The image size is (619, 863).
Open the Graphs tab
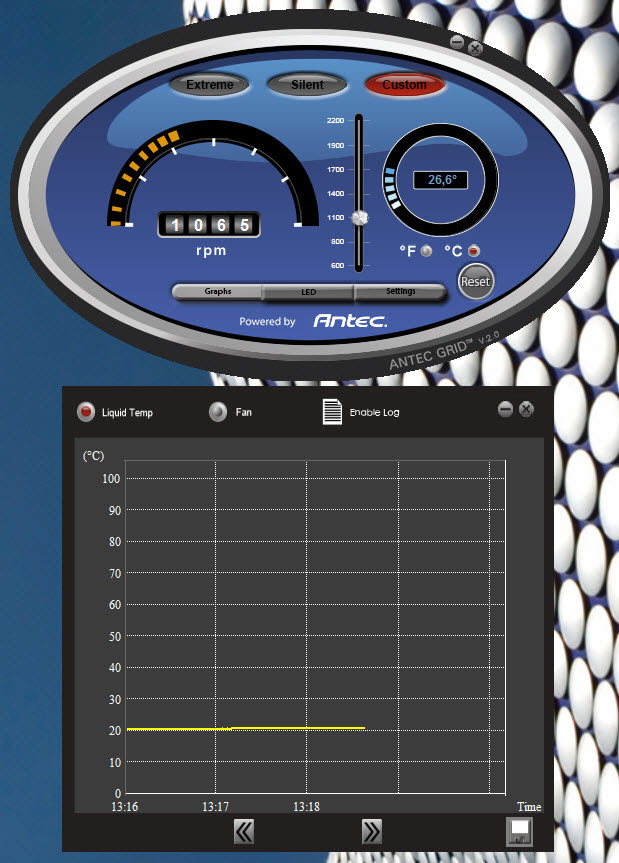point(218,292)
